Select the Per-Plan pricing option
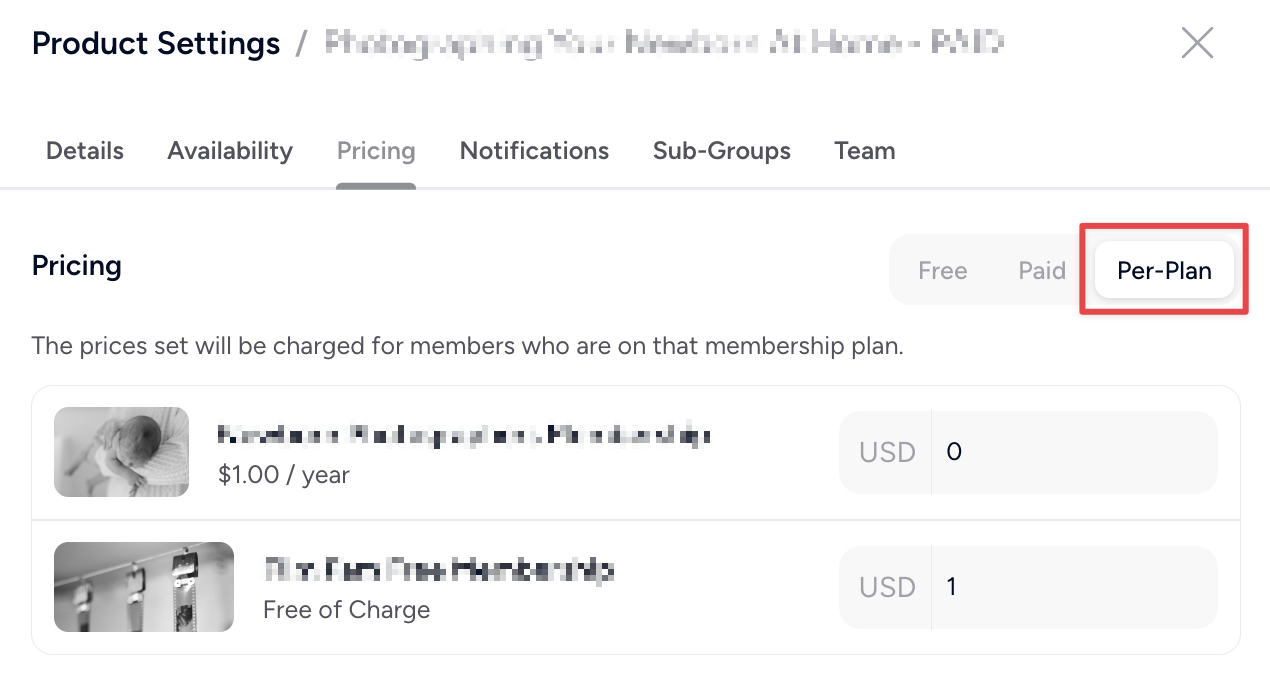Screen dimensions: 1270x678 pos(1164,271)
